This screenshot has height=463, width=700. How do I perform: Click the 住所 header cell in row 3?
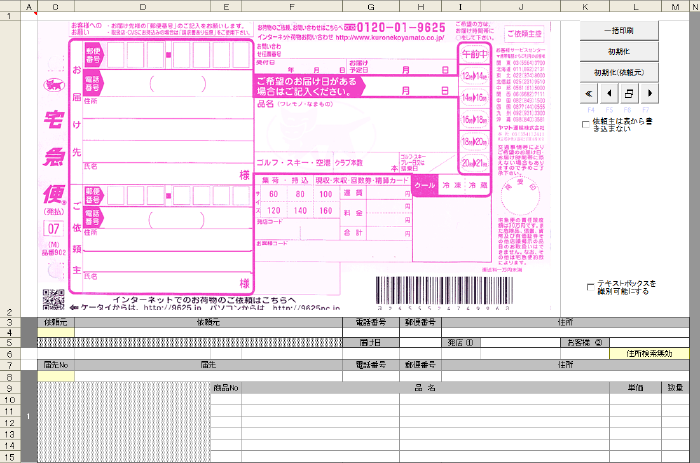[565, 322]
